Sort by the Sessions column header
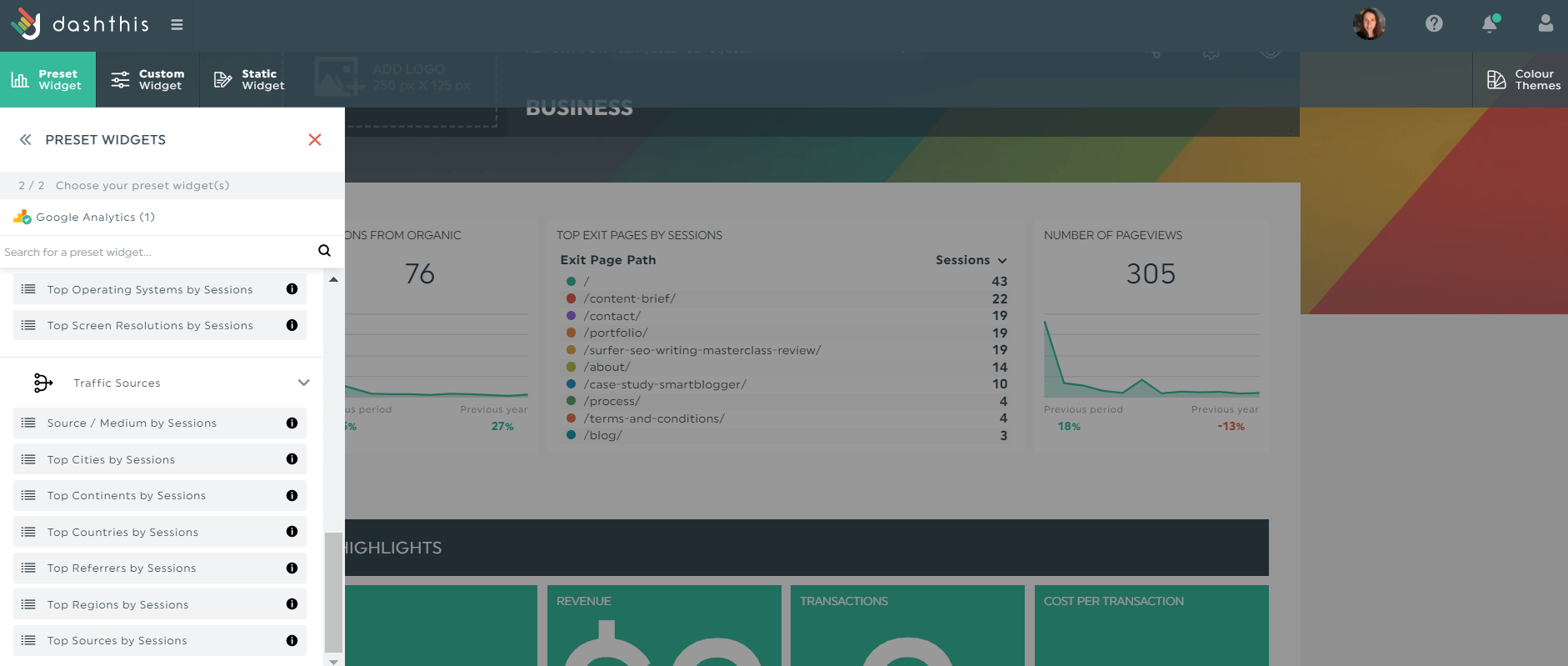The height and width of the screenshot is (666, 1568). click(x=971, y=260)
